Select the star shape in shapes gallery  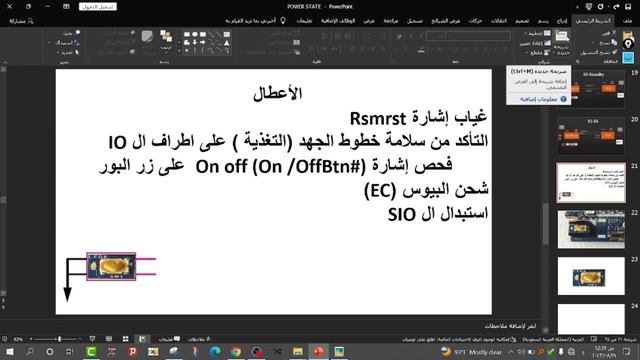click(x=187, y=51)
